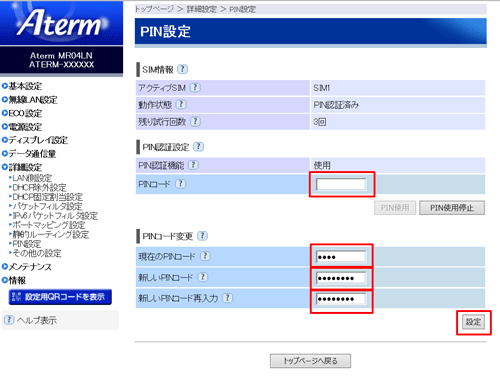
Task: Click help icon next to 新しいPINコード再入力
Action: pos(227,298)
